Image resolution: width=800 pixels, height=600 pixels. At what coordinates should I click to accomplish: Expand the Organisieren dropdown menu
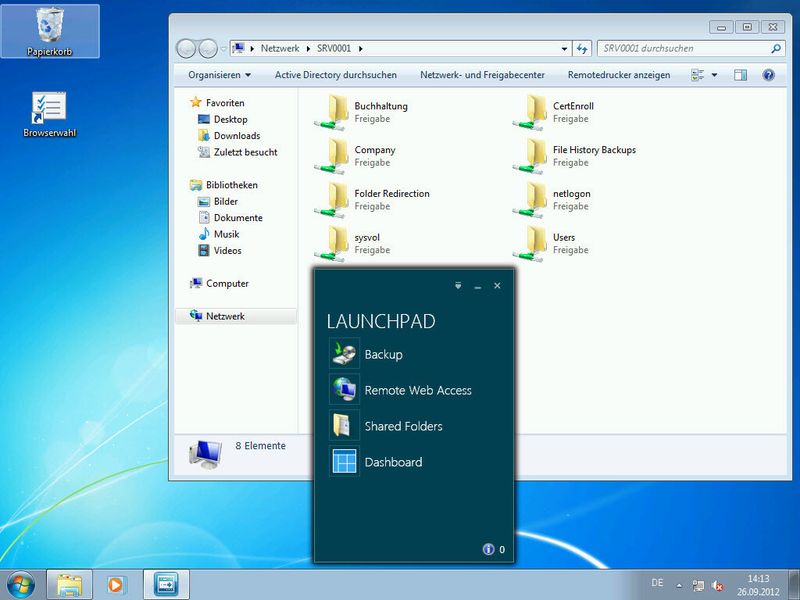click(x=219, y=75)
